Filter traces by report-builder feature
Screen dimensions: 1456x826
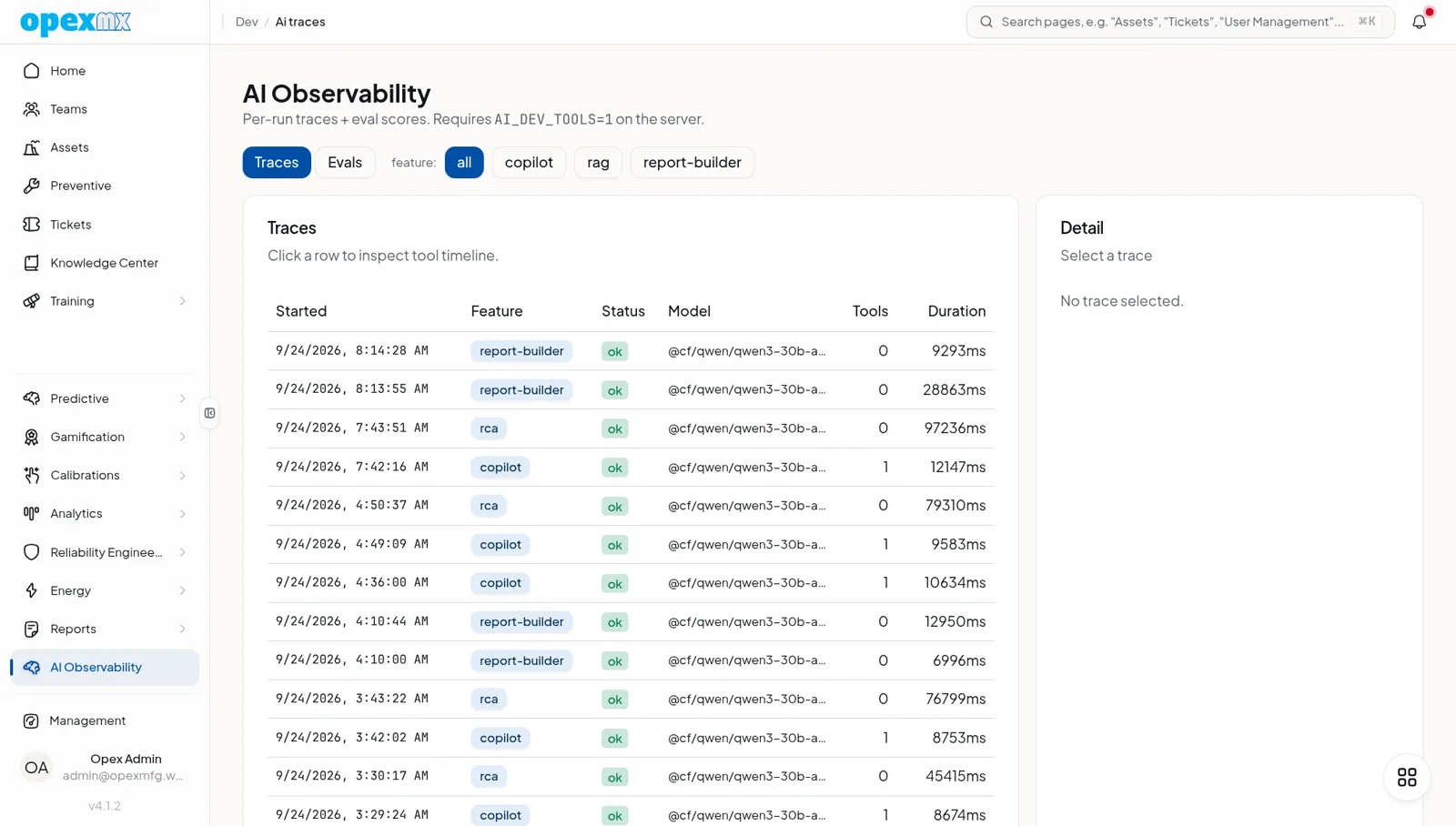click(693, 162)
